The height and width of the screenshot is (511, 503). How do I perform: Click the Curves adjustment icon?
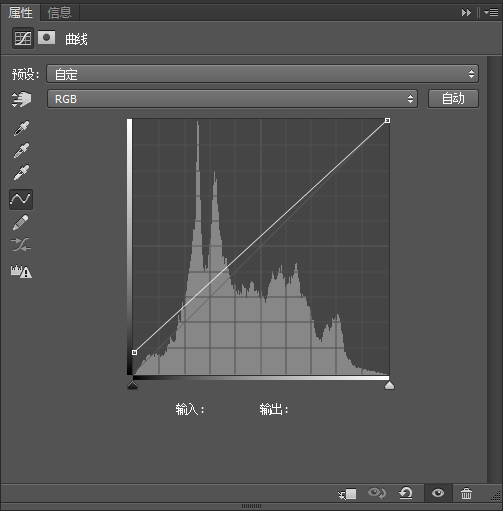coord(23,38)
